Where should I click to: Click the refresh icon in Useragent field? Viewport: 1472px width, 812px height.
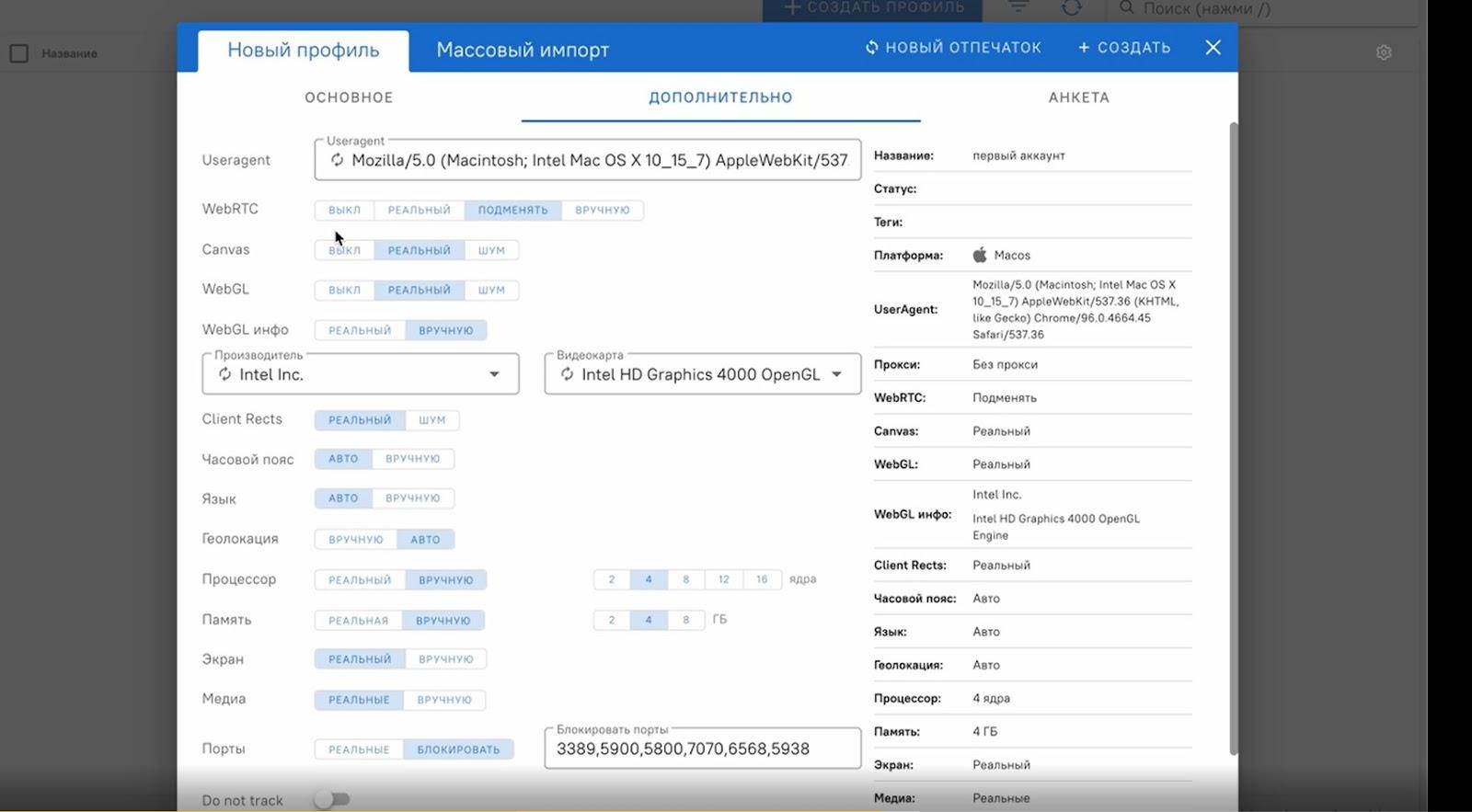[x=338, y=160]
